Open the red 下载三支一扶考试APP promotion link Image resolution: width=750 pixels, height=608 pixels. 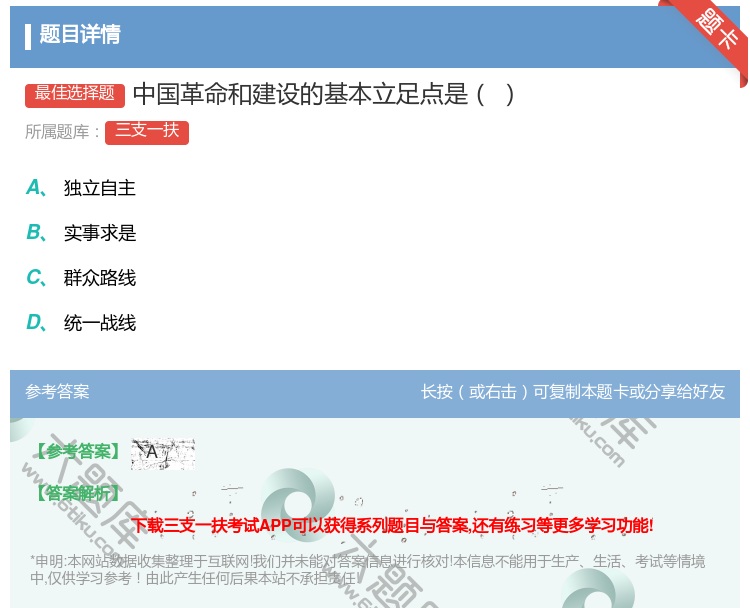click(x=392, y=525)
